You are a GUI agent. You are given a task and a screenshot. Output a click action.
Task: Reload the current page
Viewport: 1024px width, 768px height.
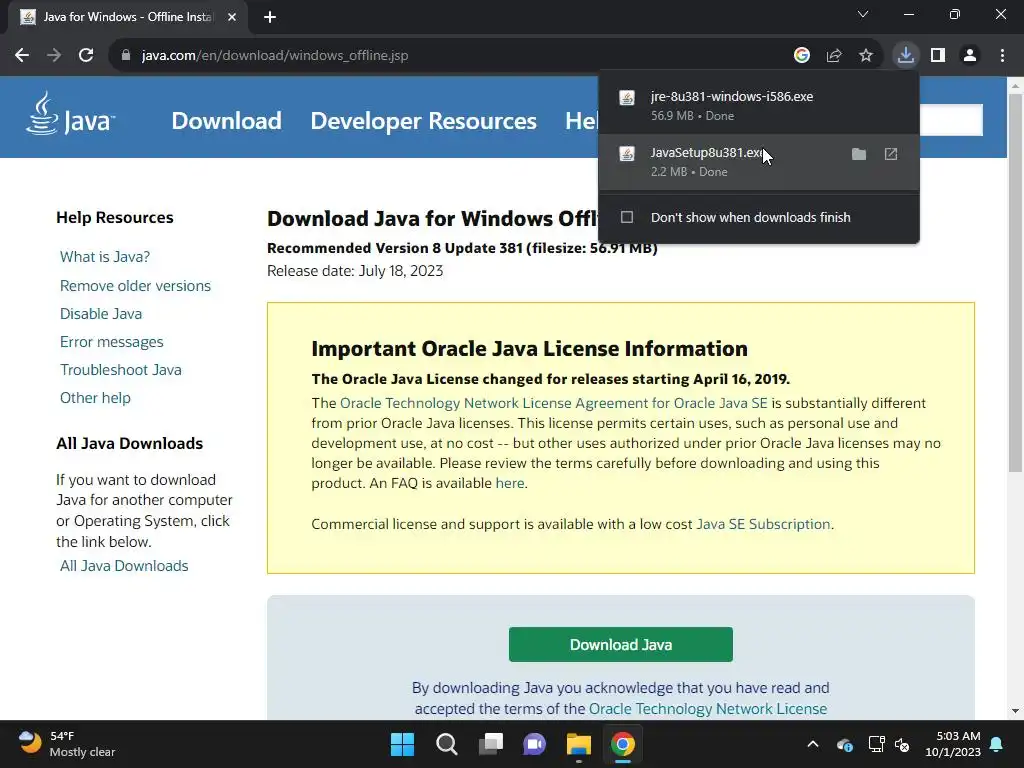click(86, 56)
